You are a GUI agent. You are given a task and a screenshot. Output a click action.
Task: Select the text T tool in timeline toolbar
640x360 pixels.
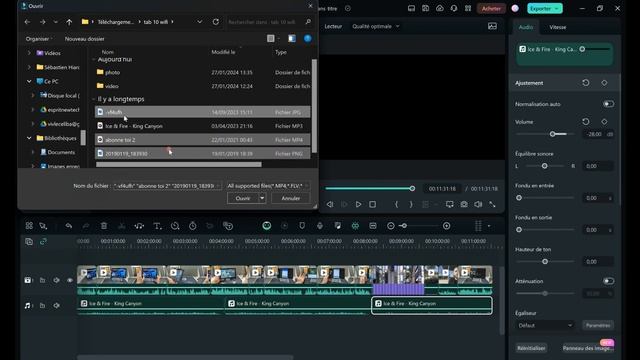pos(157,226)
